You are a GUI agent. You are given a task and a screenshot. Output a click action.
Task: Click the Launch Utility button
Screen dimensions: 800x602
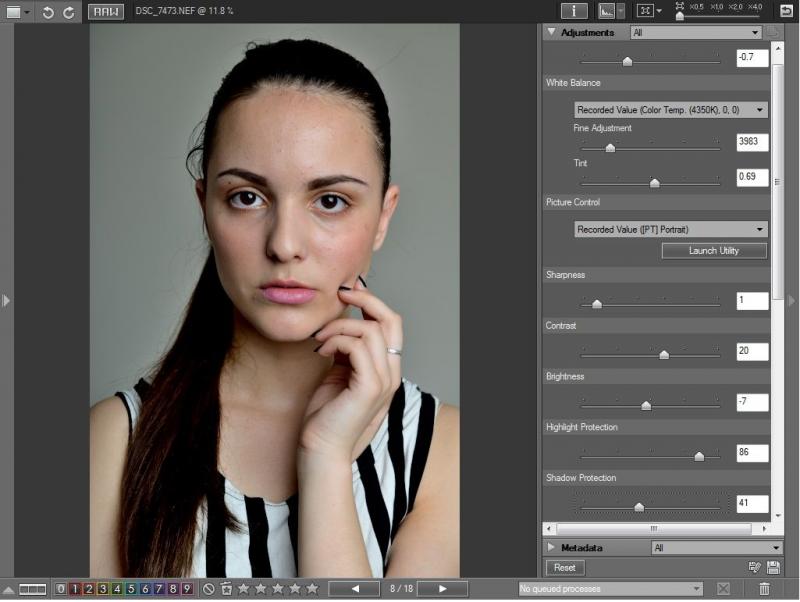coord(714,250)
